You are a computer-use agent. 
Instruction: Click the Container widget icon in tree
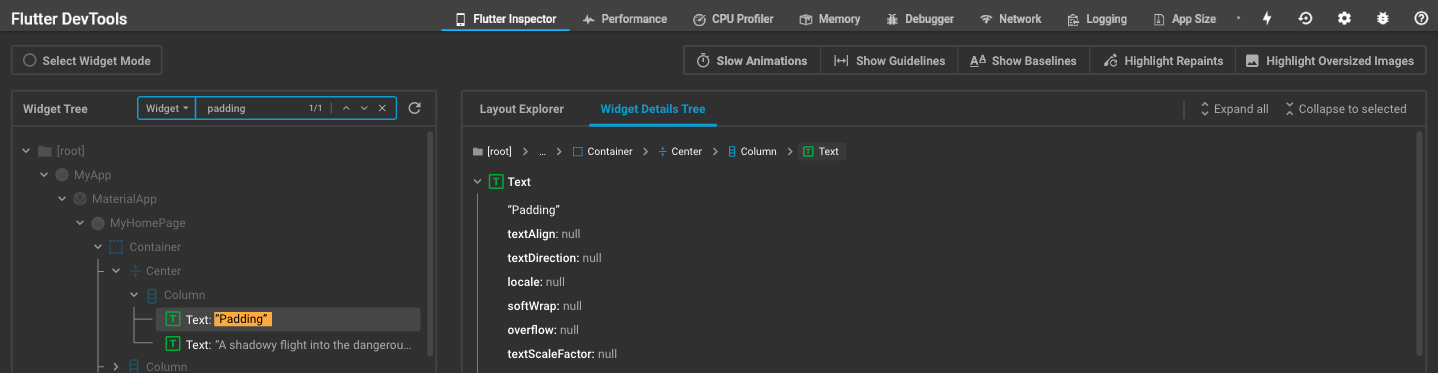coord(116,247)
